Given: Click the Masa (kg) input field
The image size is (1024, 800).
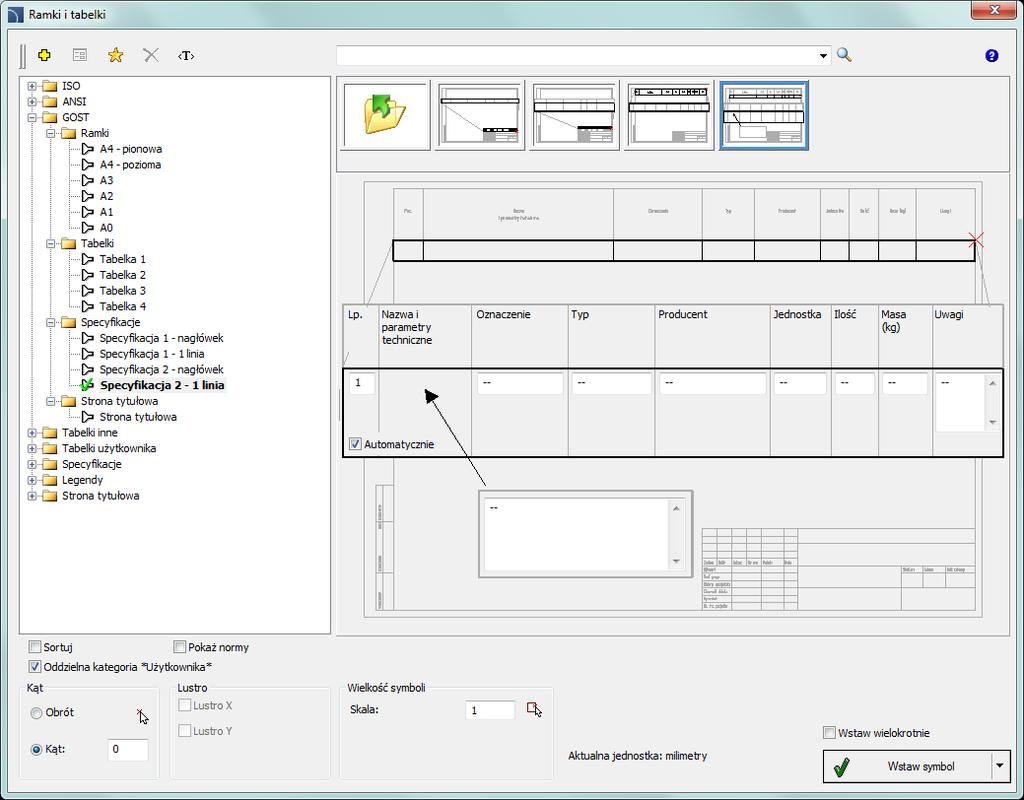Looking at the screenshot, I should tap(904, 383).
